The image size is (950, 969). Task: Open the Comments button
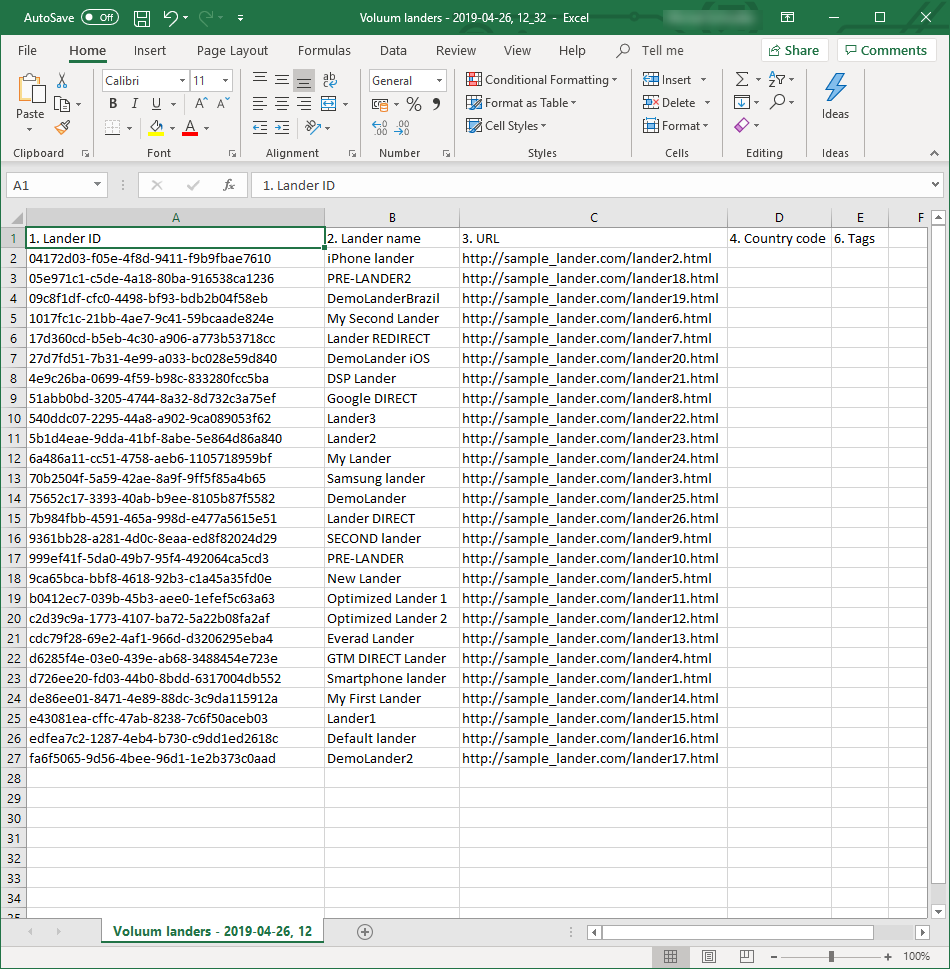point(886,51)
